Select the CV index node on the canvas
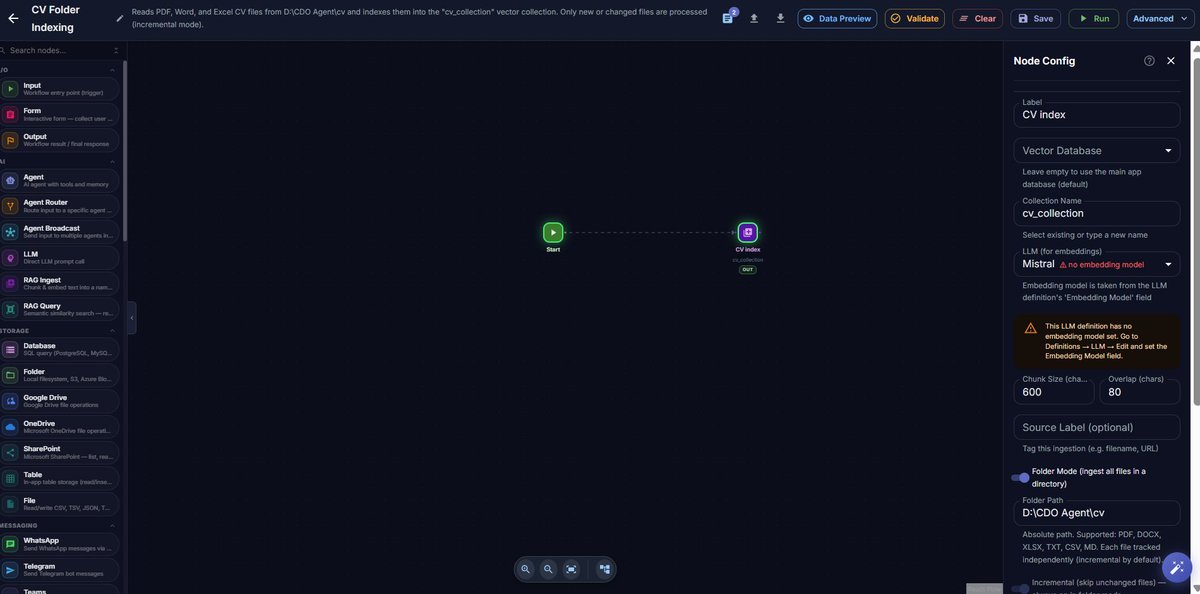Viewport: 1200px width, 594px height. pos(748,232)
